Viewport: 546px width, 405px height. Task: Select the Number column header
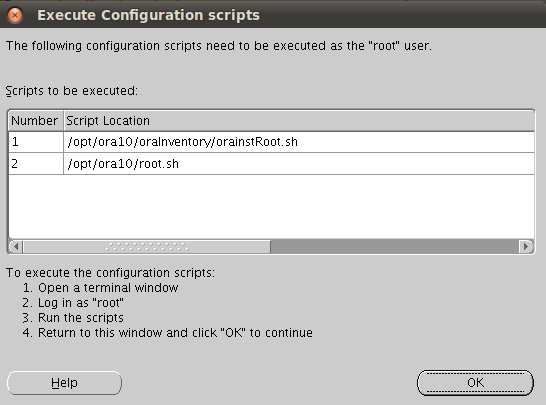[x=36, y=121]
